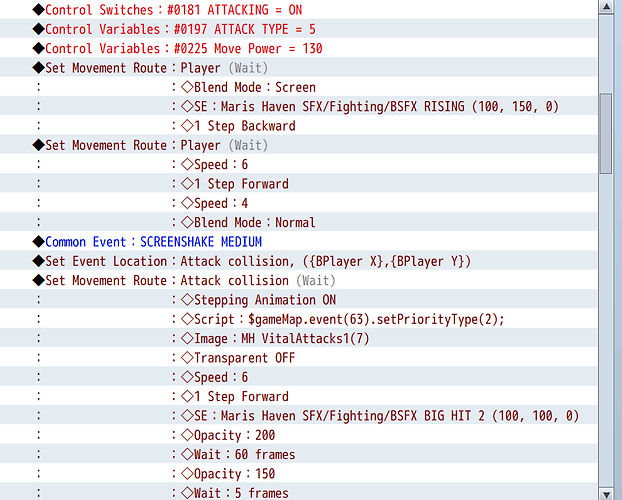This screenshot has height=500, width=622.
Task: Click the Blend Mode : Screen route line
Action: 298,87
